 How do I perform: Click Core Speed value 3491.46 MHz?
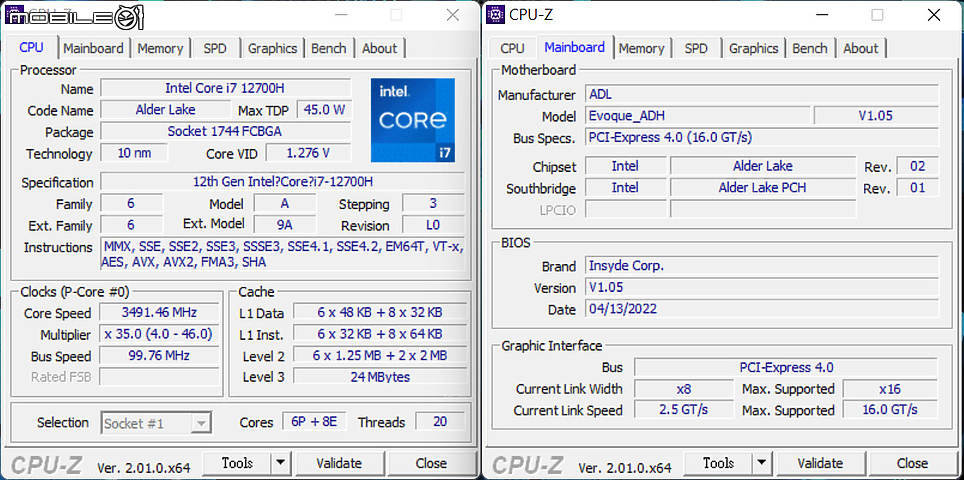[x=159, y=313]
